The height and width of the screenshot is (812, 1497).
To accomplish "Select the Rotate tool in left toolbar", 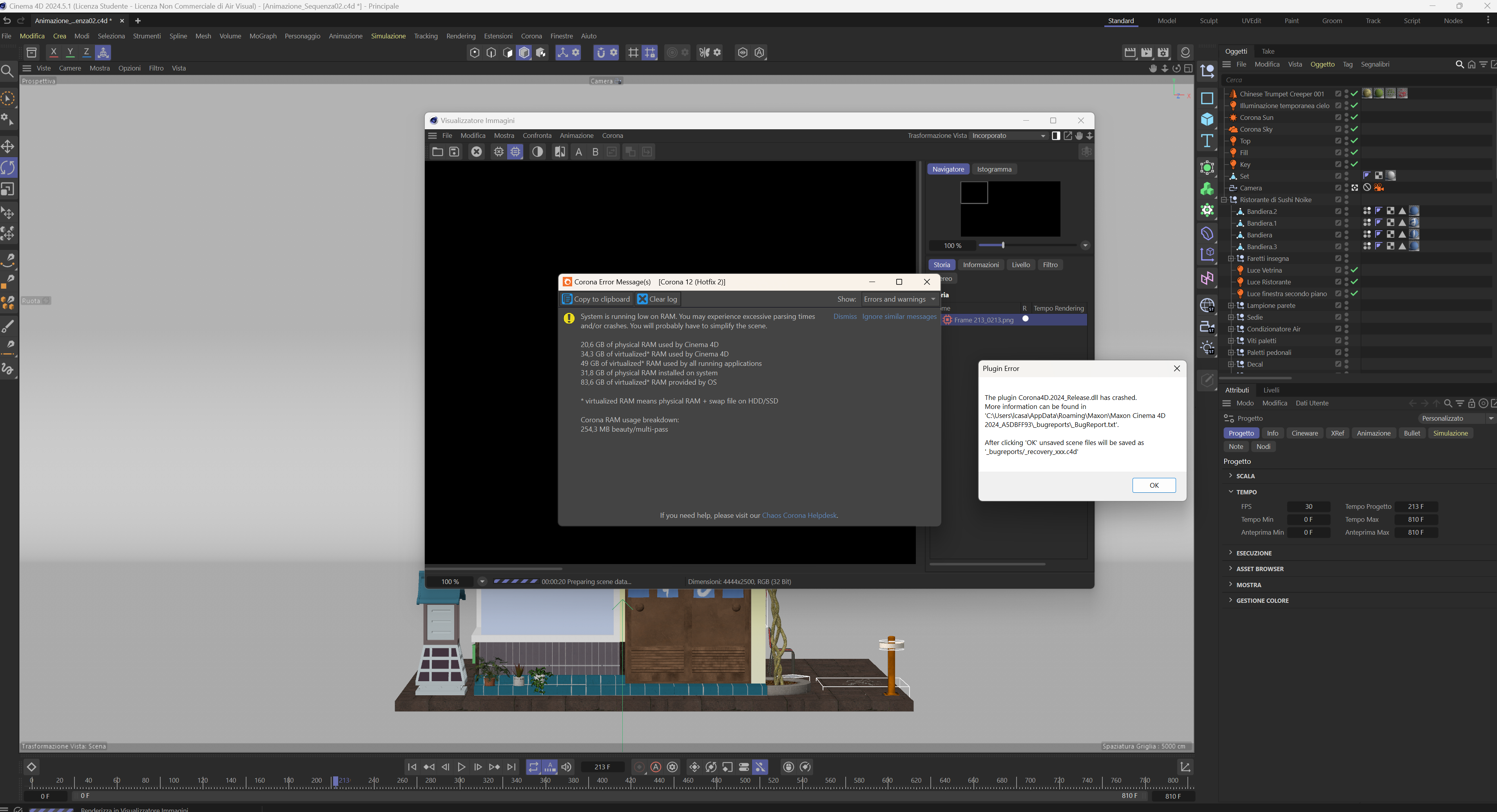I will [8, 168].
